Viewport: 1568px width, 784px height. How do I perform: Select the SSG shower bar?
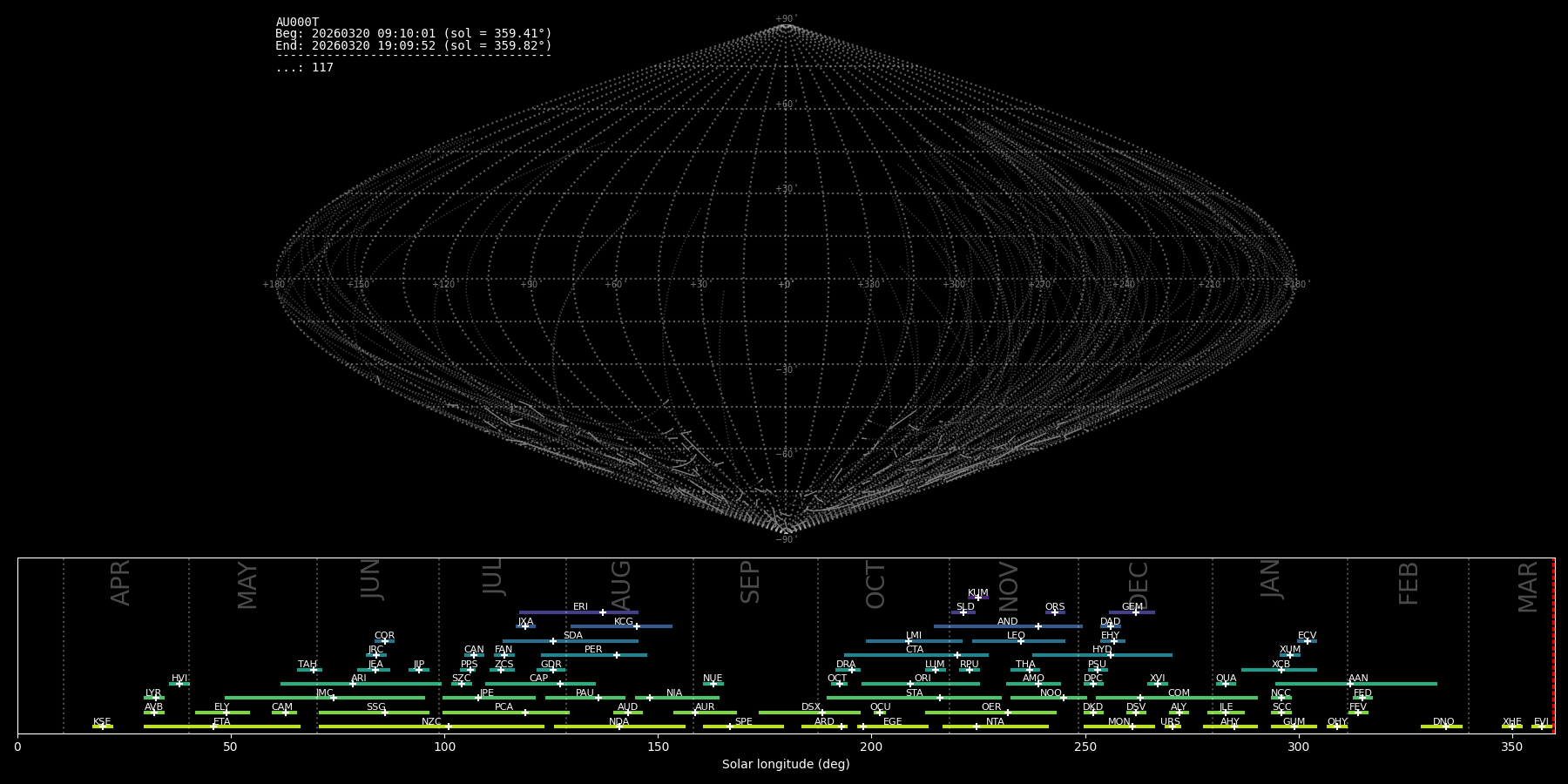point(374,713)
